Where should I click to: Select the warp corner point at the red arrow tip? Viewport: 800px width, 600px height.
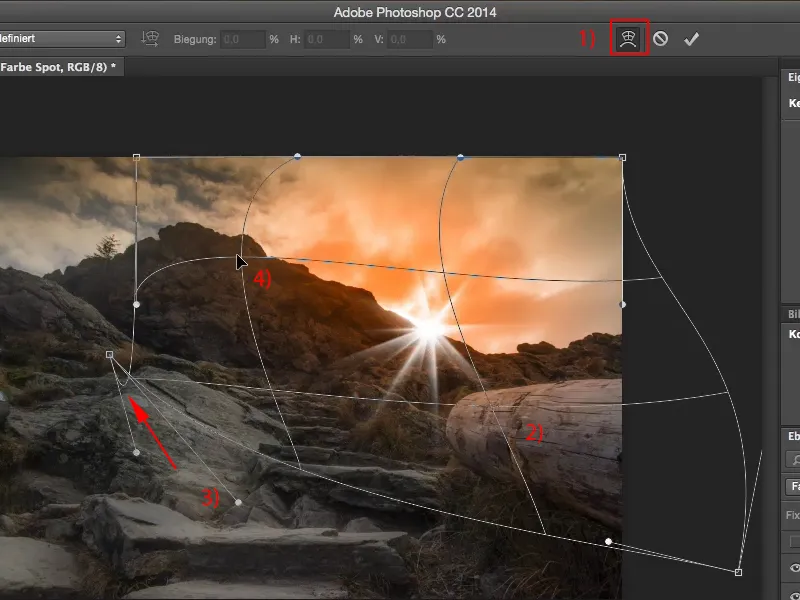[110, 354]
